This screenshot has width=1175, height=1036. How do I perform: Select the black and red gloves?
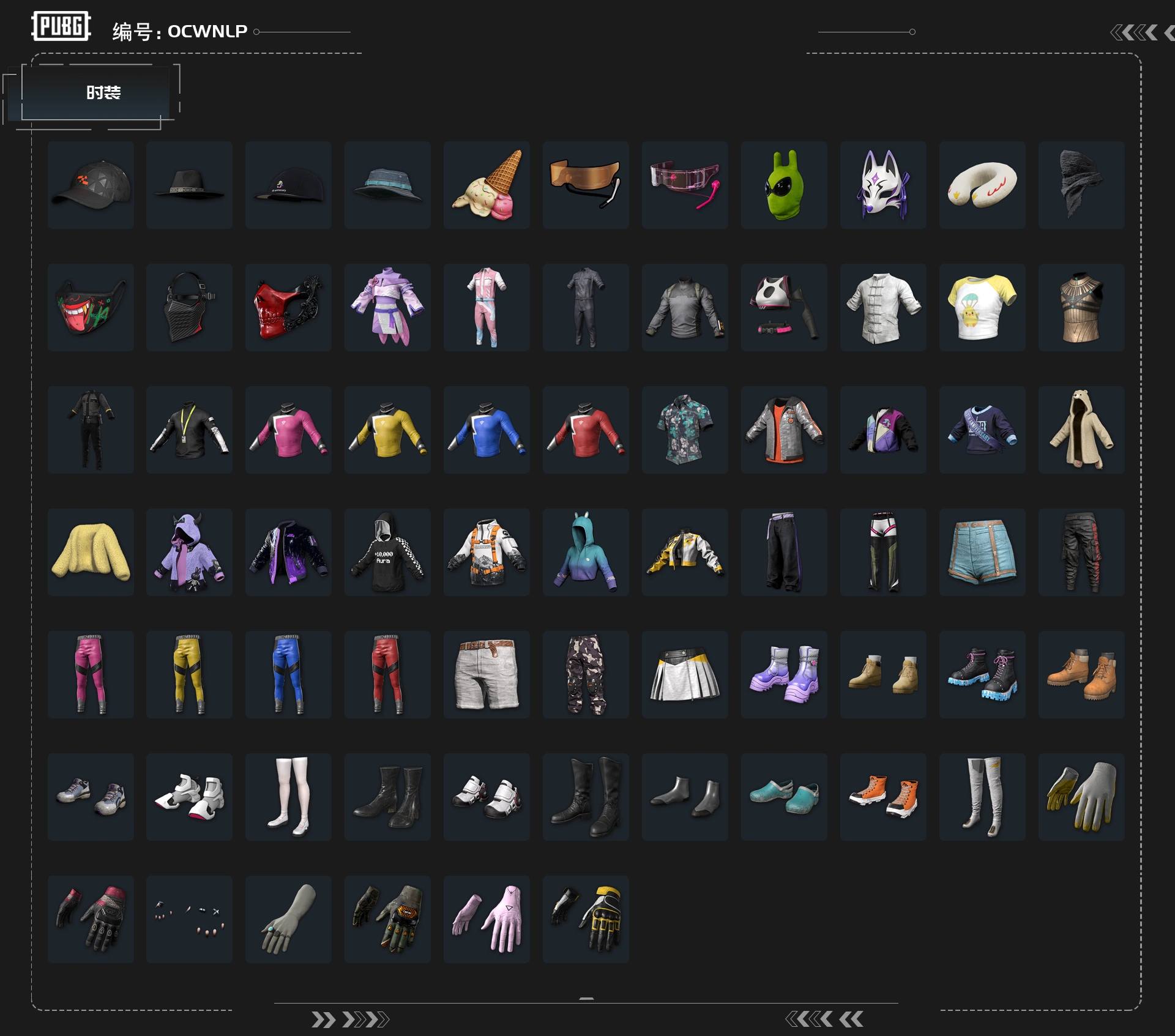pyautogui.click(x=91, y=919)
